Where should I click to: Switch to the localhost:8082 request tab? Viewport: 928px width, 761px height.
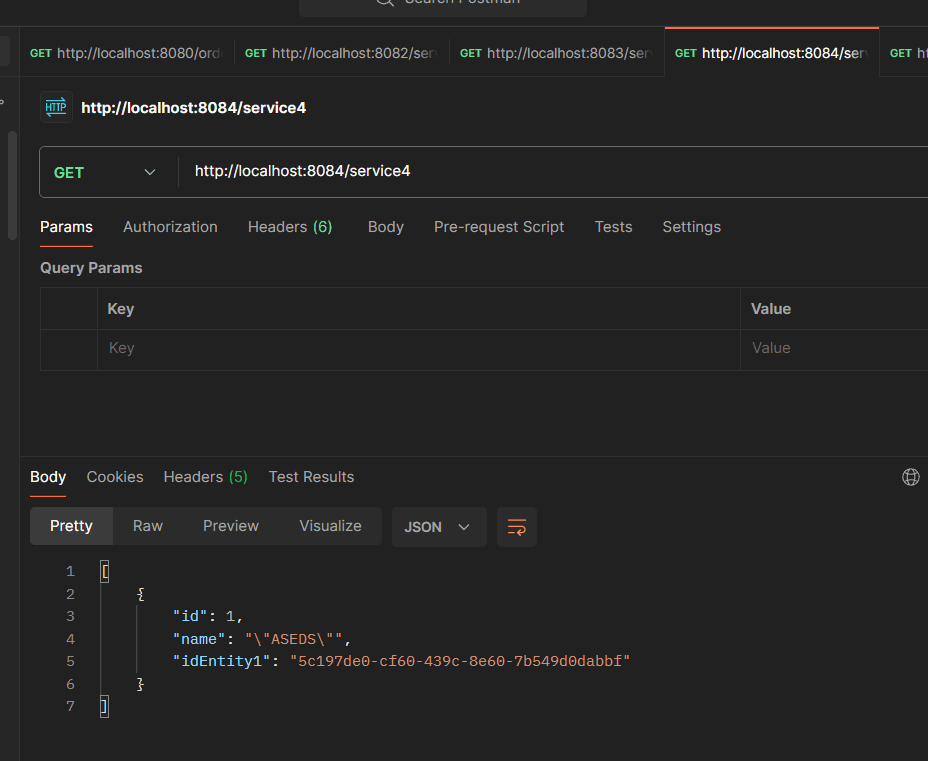click(341, 53)
